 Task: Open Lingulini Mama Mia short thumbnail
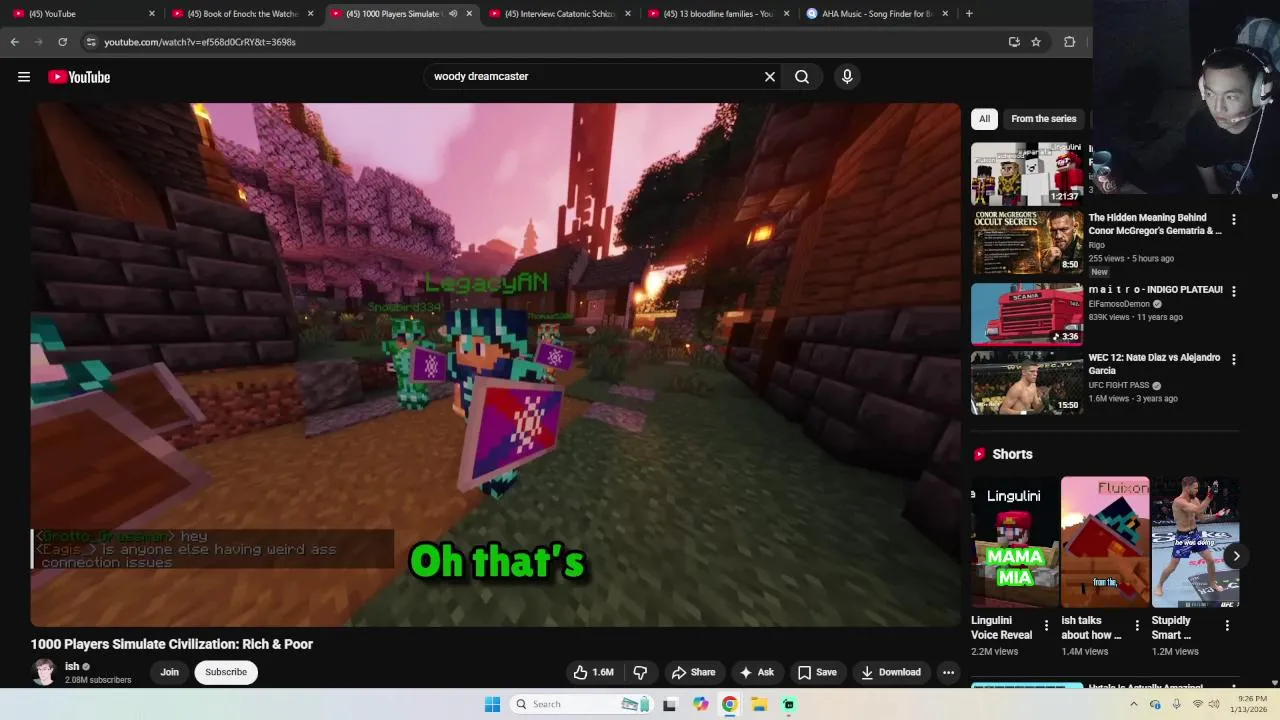click(1014, 542)
